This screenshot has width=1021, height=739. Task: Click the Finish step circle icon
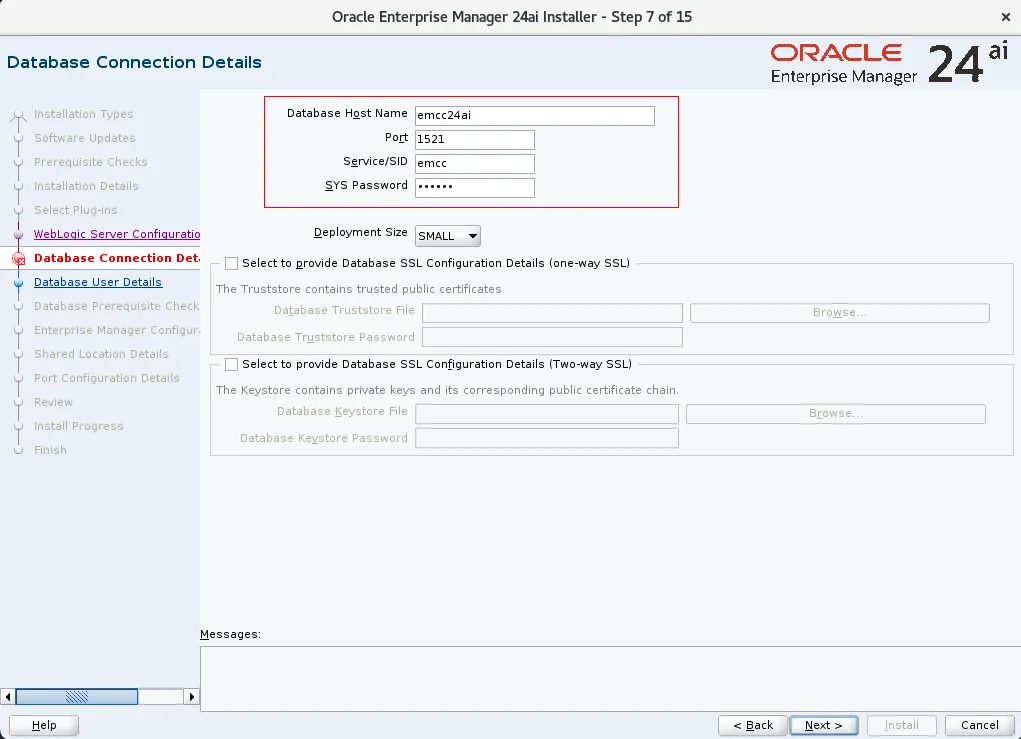click(18, 450)
